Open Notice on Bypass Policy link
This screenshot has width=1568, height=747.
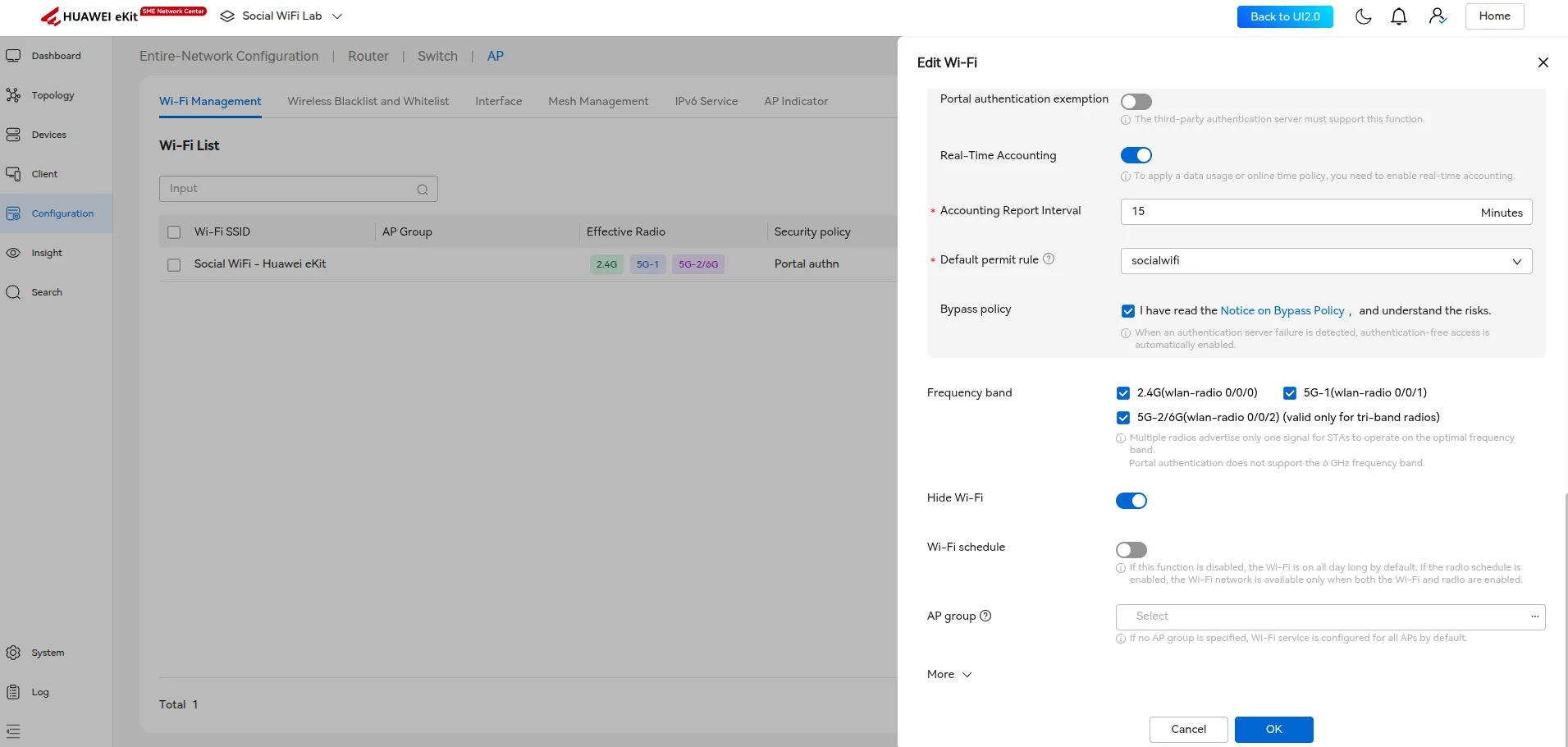click(x=1282, y=310)
